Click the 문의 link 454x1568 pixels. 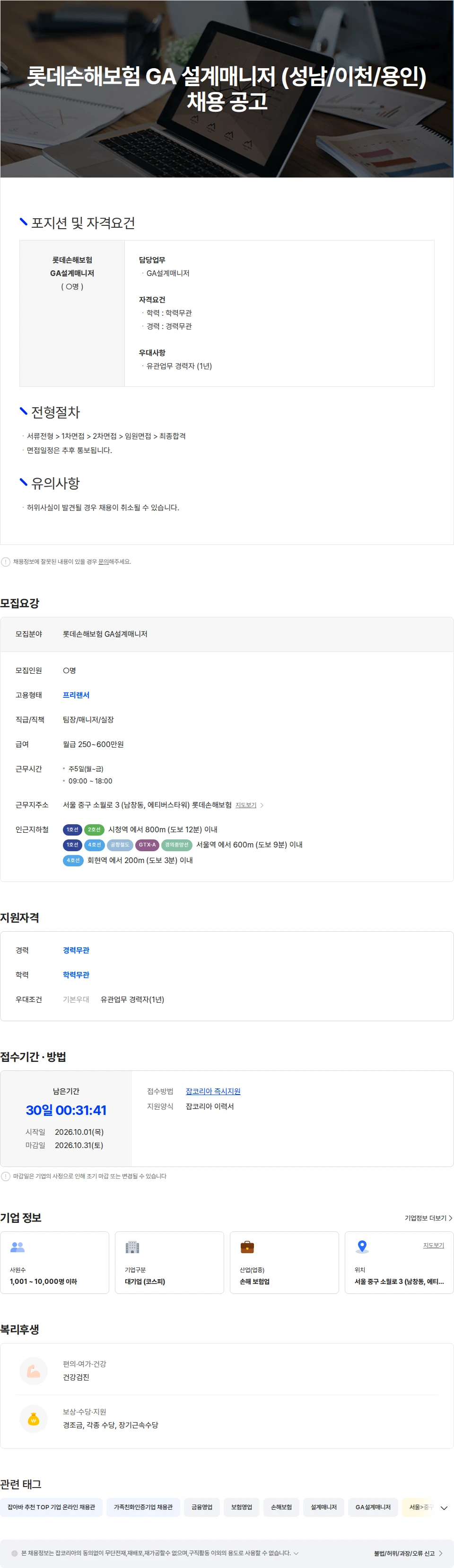pyautogui.click(x=103, y=562)
